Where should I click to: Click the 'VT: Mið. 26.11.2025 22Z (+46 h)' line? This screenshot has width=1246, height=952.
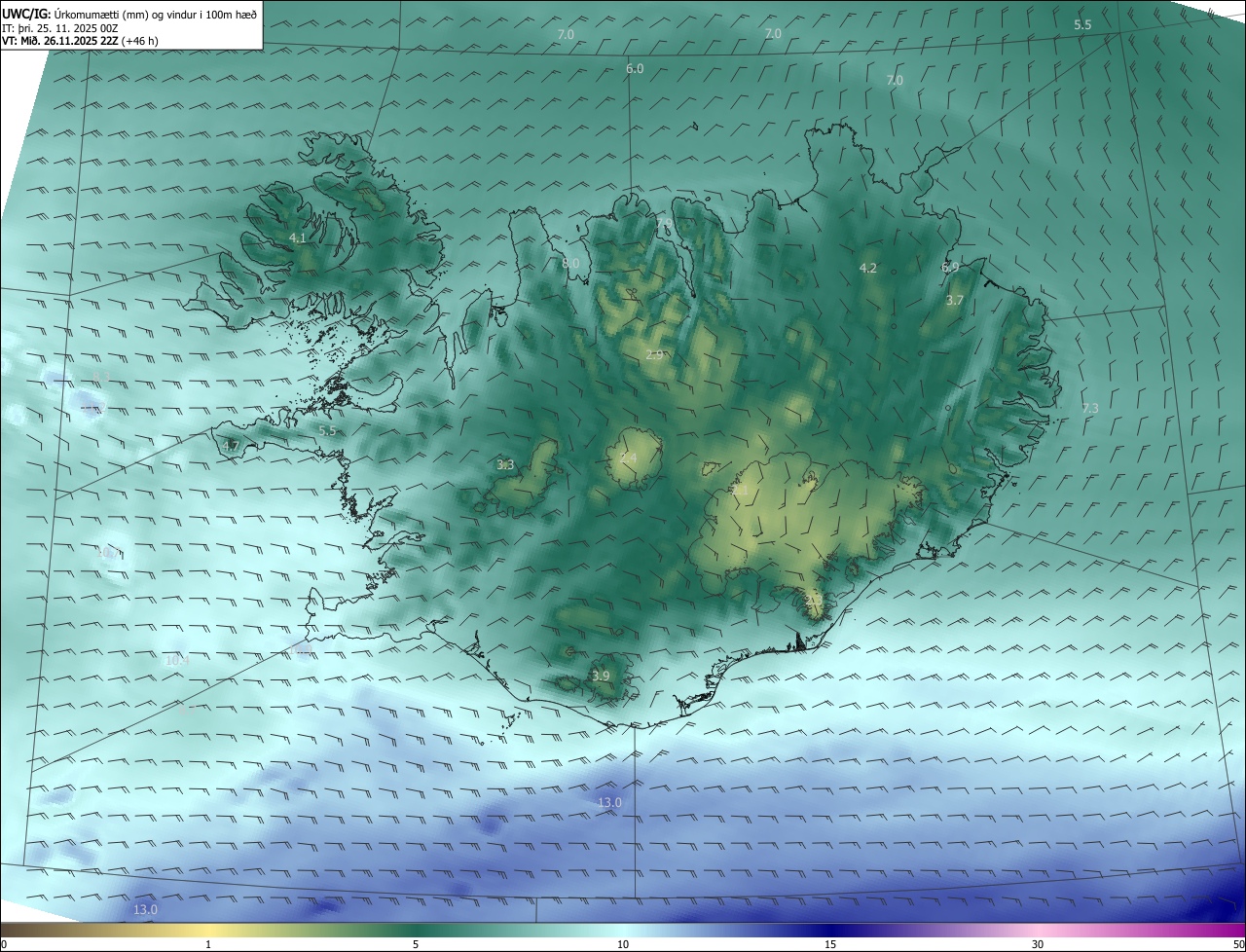[x=80, y=41]
